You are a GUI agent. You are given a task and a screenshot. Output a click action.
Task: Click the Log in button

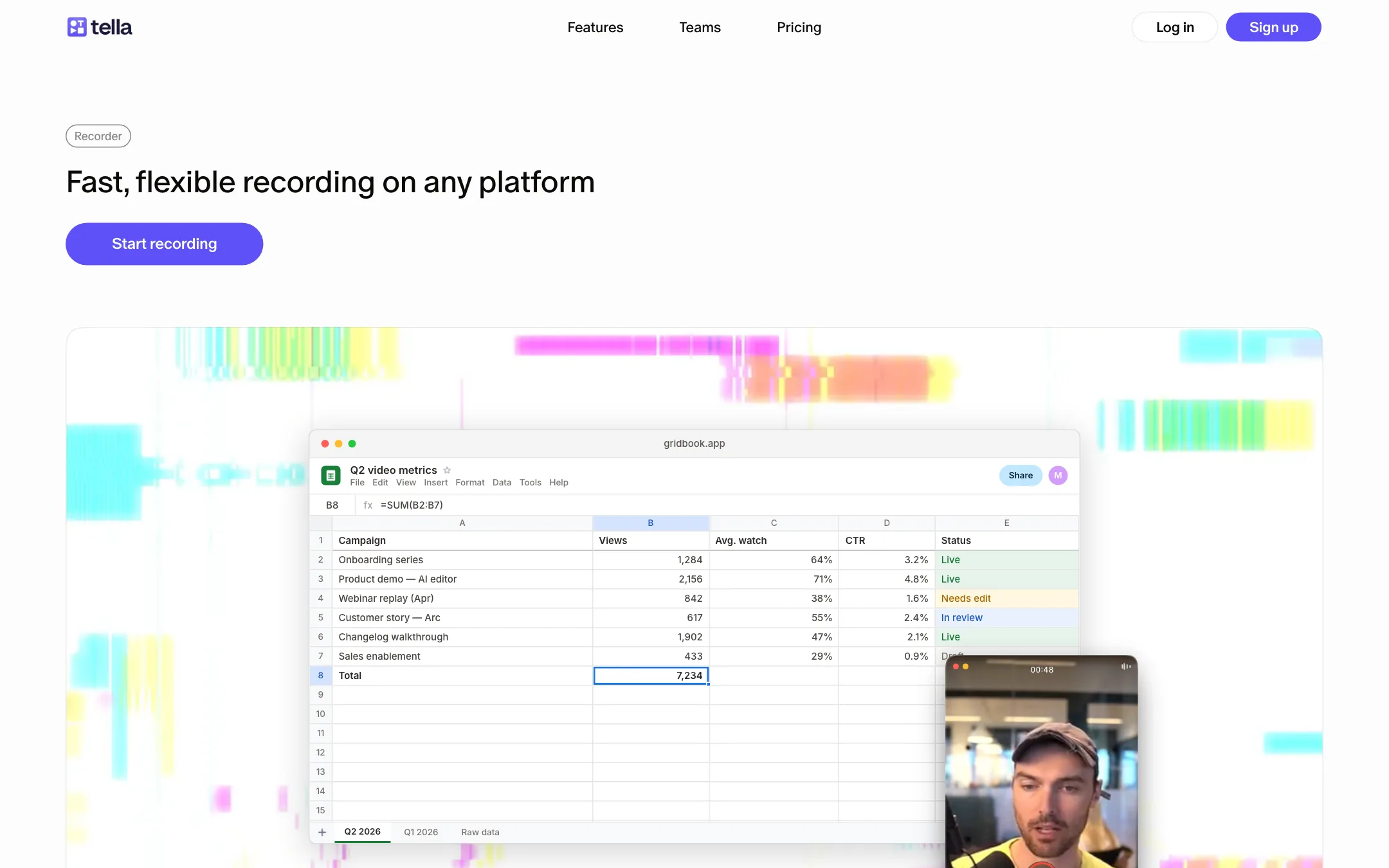tap(1174, 27)
